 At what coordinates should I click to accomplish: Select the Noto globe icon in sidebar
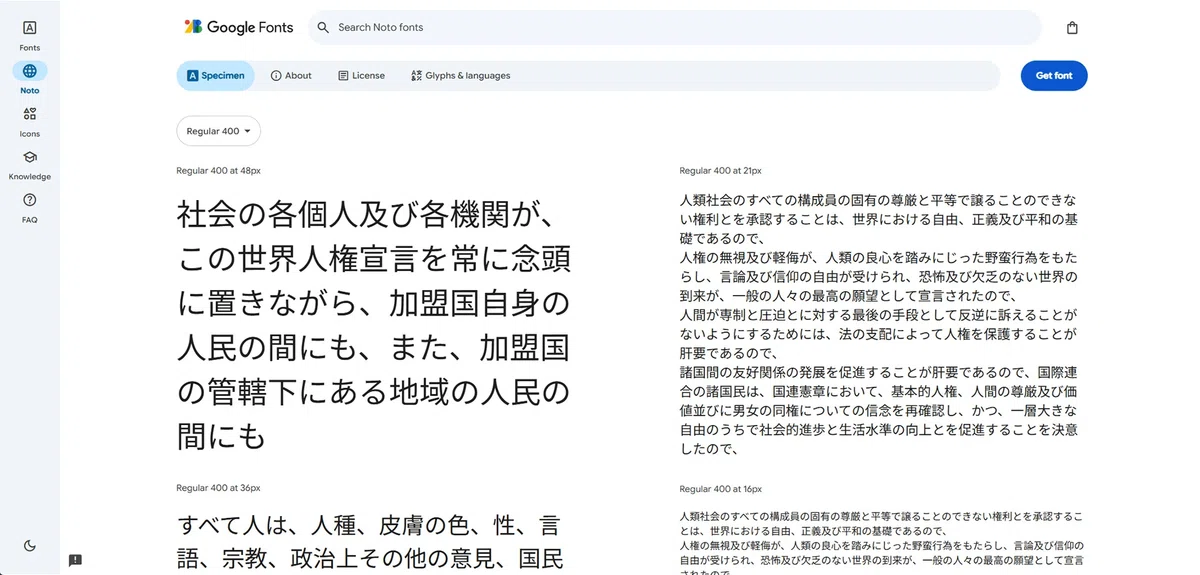30,71
